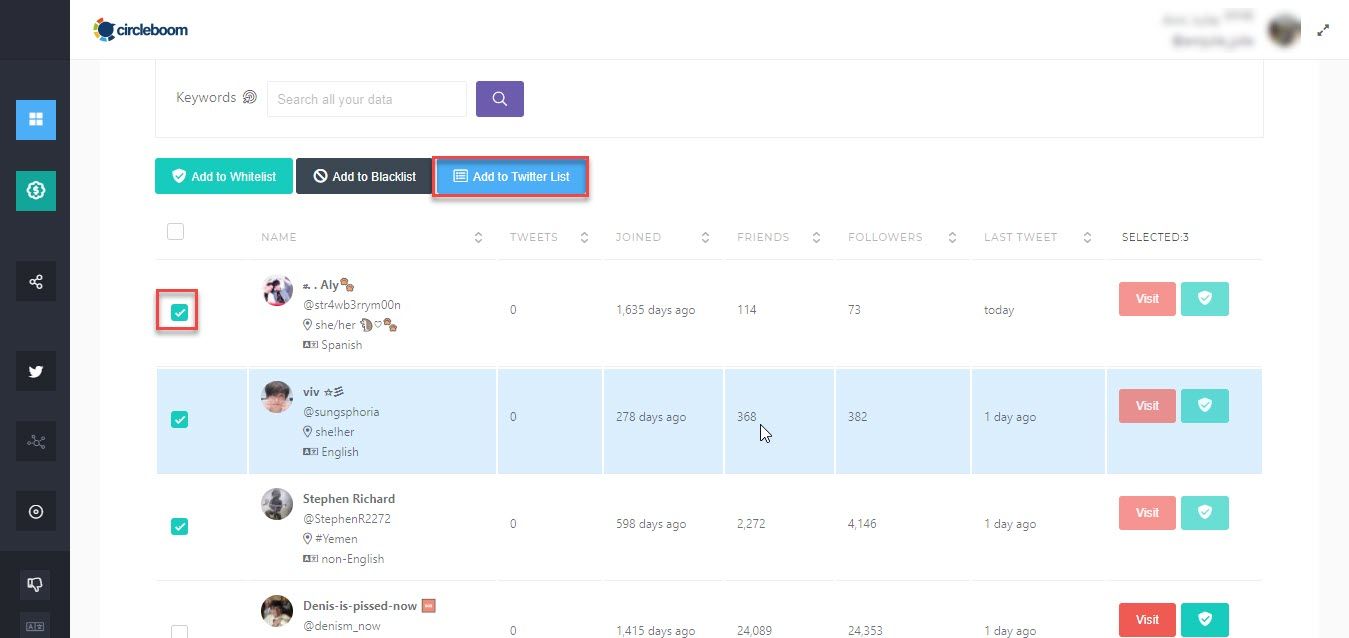Click the 'non-English' language label
The image size is (1349, 638).
coord(353,559)
